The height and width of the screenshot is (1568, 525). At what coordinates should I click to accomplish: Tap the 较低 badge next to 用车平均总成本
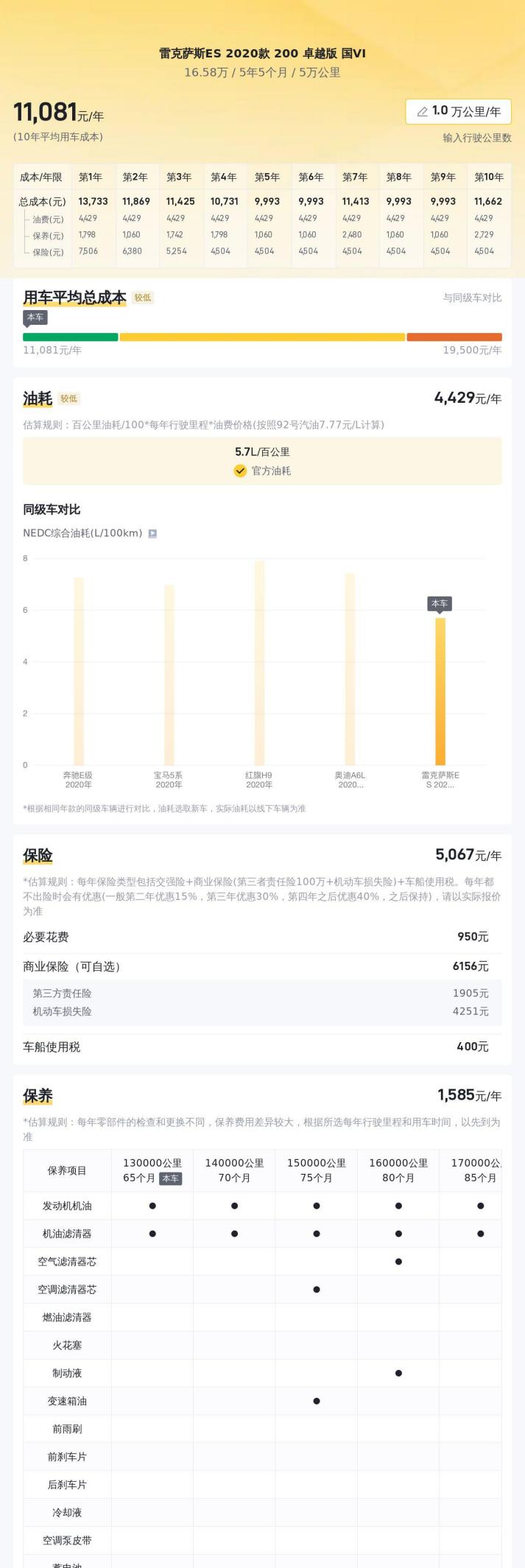[x=142, y=298]
